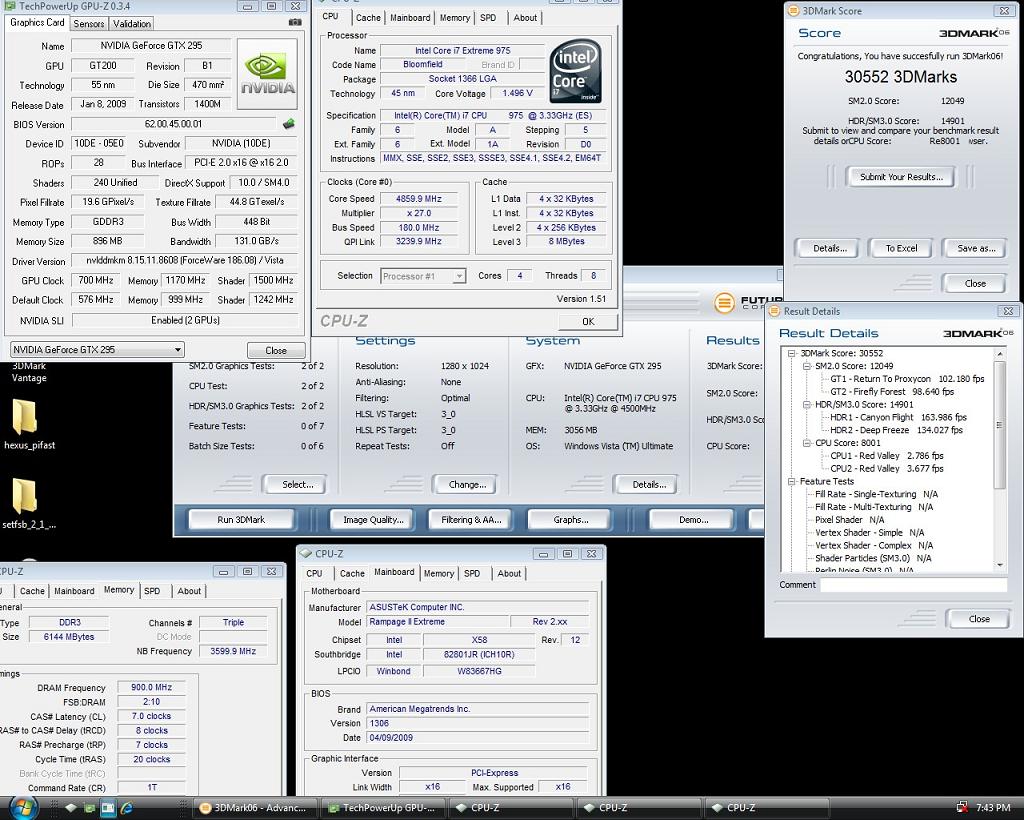Screen dimensions: 1024x820
Task: Click the Demo button in 3DMark06
Action: pos(694,520)
